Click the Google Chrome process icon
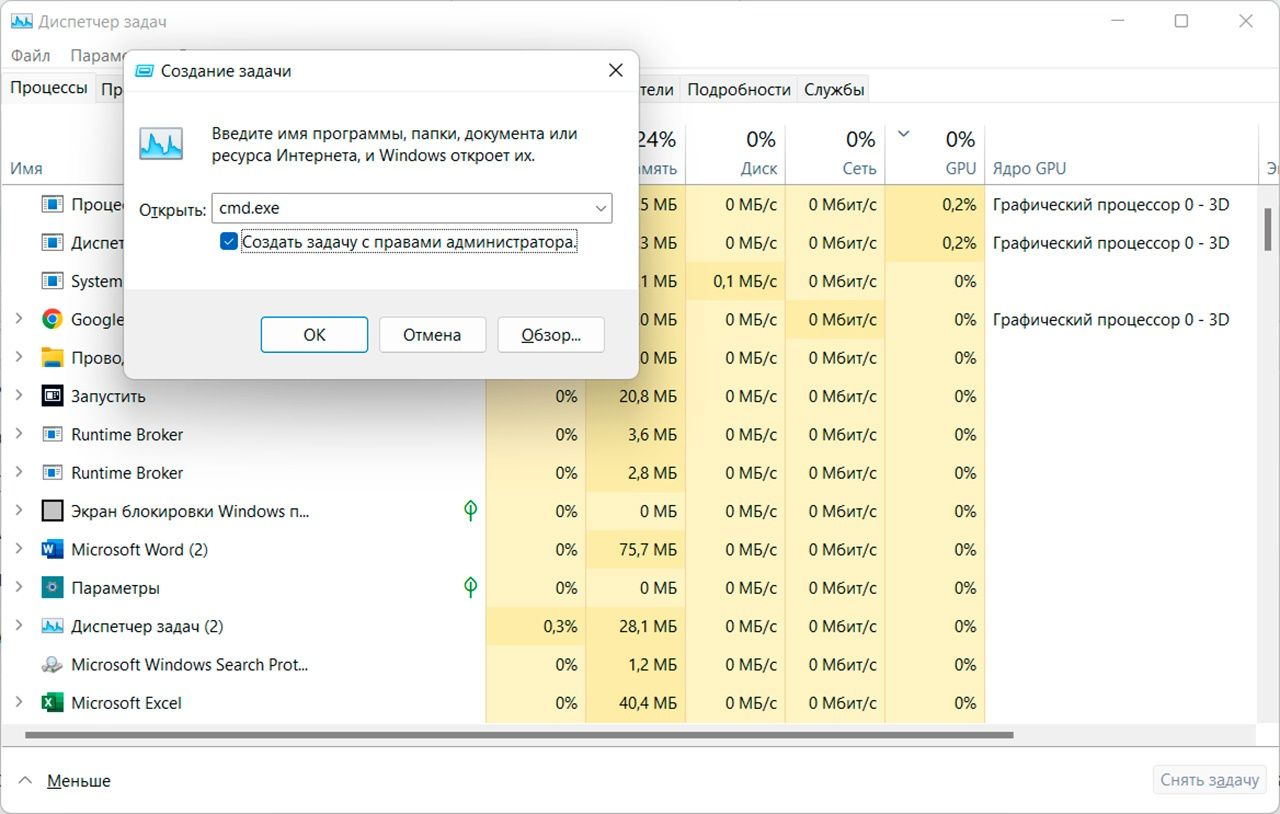The image size is (1280, 814). coord(52,319)
